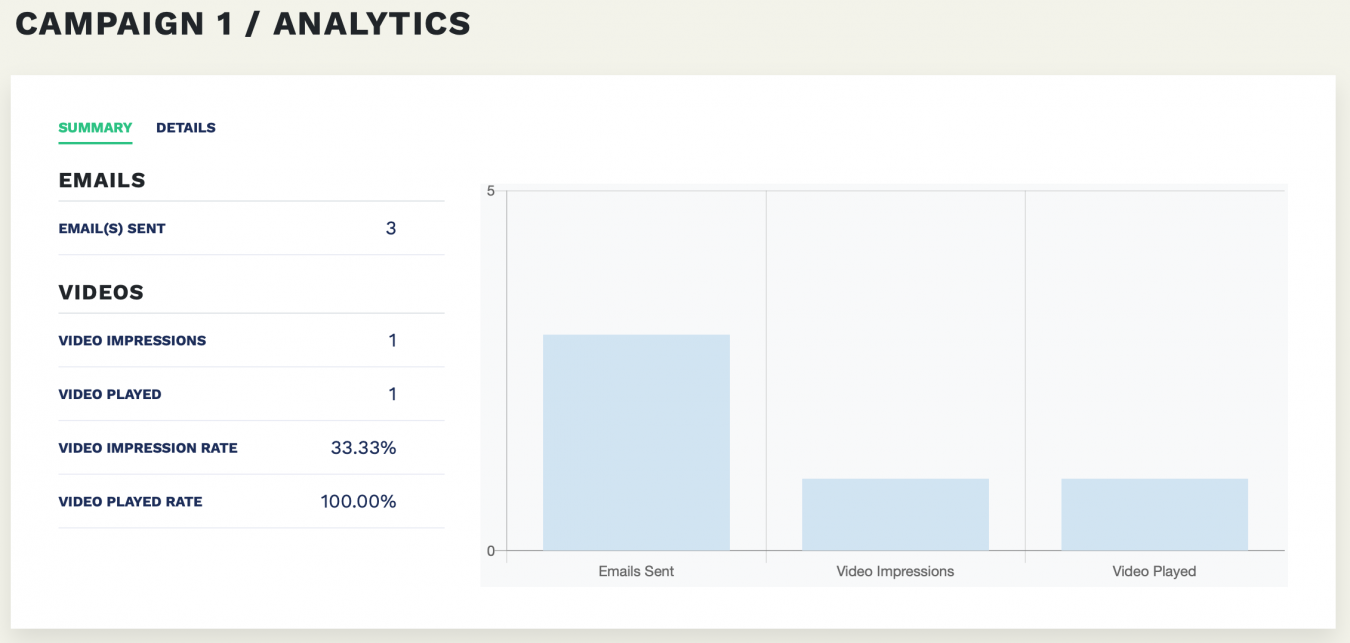Select the SUMMARY tab
The height and width of the screenshot is (643, 1350).
pos(95,127)
